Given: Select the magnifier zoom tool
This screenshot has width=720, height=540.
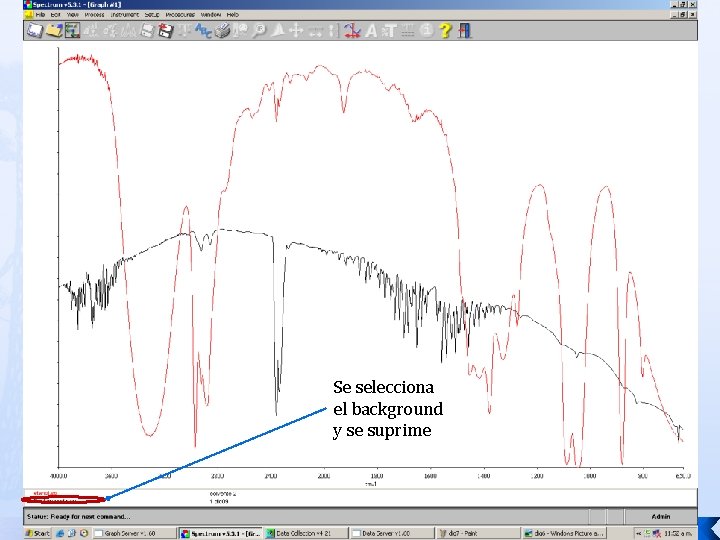Looking at the screenshot, I should click(259, 31).
